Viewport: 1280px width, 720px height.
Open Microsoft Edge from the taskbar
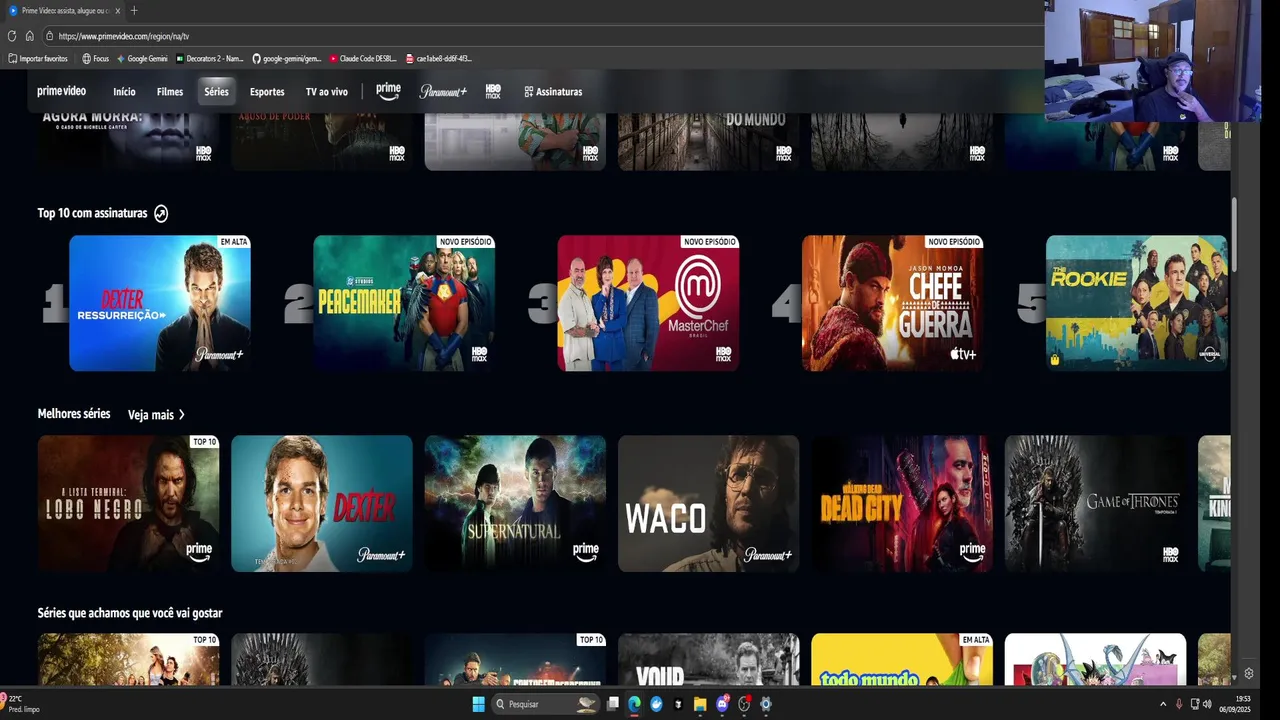click(x=634, y=704)
